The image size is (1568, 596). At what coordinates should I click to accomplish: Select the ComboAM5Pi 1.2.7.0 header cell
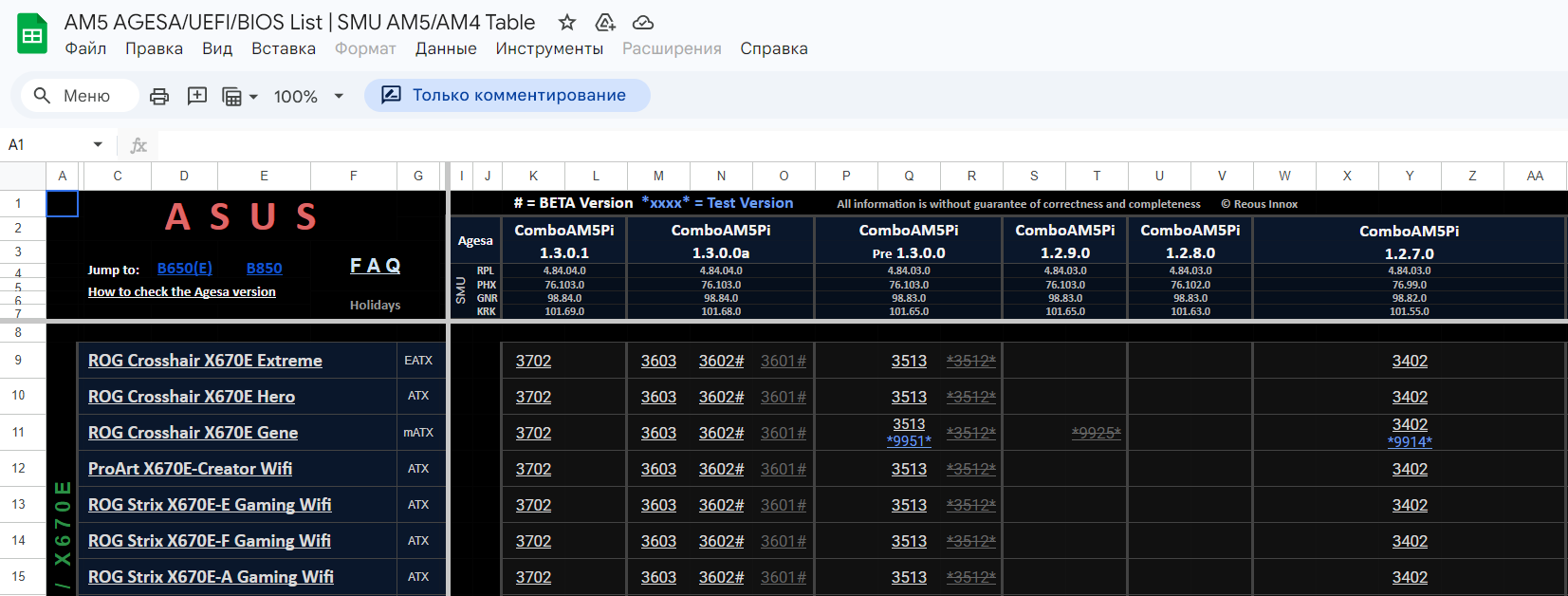[x=1410, y=242]
